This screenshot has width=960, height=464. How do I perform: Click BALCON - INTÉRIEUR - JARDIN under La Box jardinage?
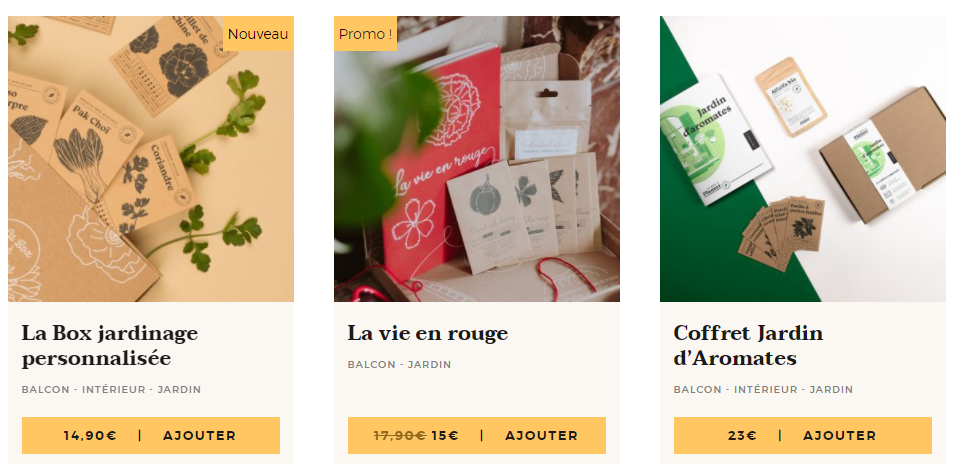coord(111,389)
